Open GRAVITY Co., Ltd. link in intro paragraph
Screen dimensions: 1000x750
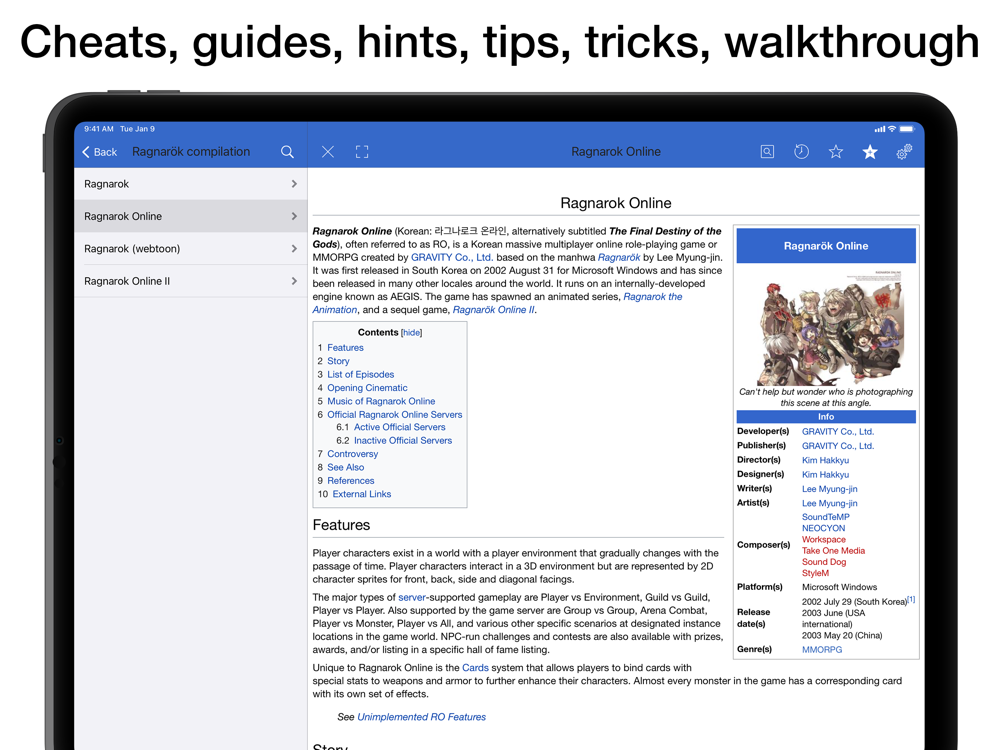452,258
